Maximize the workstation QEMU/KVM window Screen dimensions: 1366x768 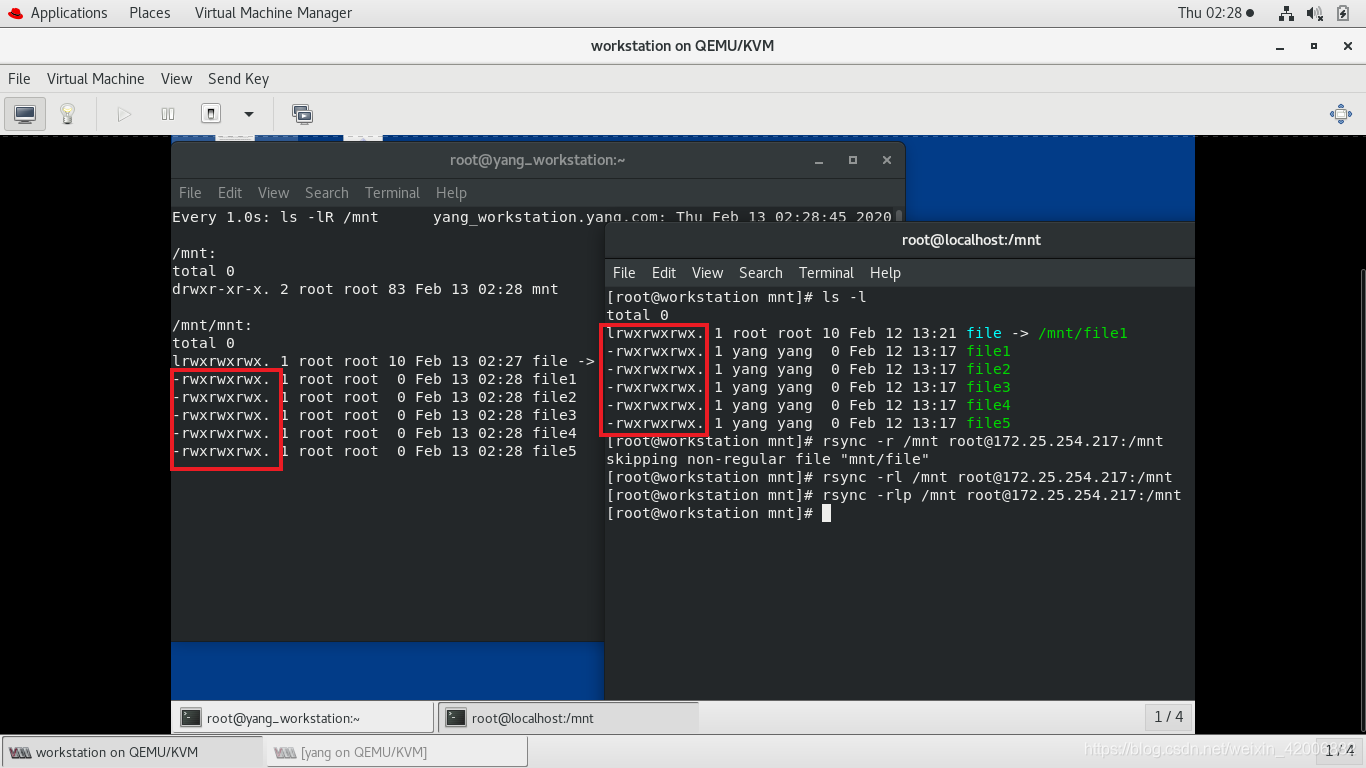click(x=1315, y=46)
